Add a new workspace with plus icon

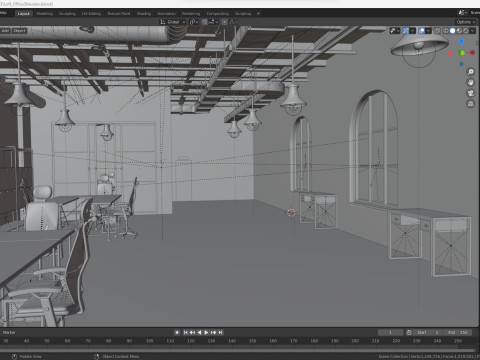pyautogui.click(x=258, y=14)
